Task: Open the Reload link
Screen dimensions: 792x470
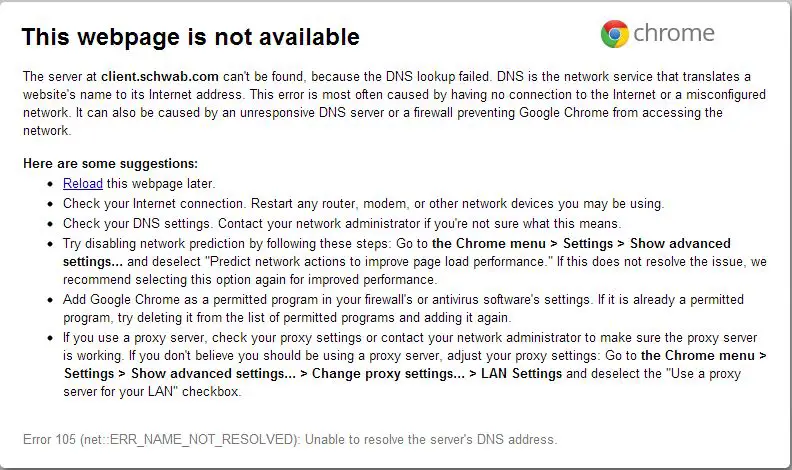Action: 83,183
